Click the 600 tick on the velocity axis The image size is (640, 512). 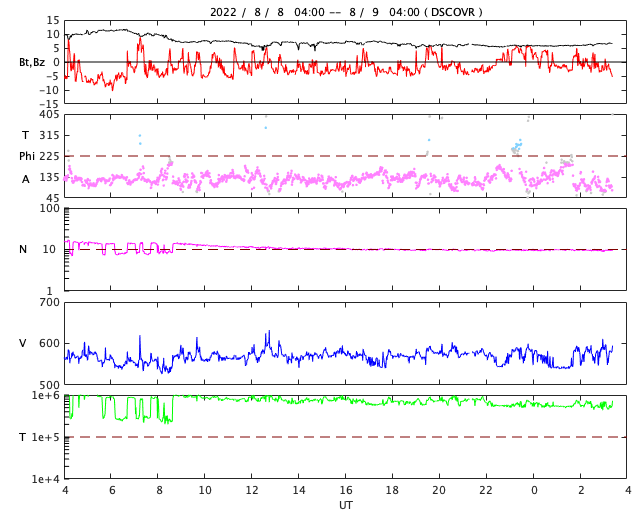[49, 343]
